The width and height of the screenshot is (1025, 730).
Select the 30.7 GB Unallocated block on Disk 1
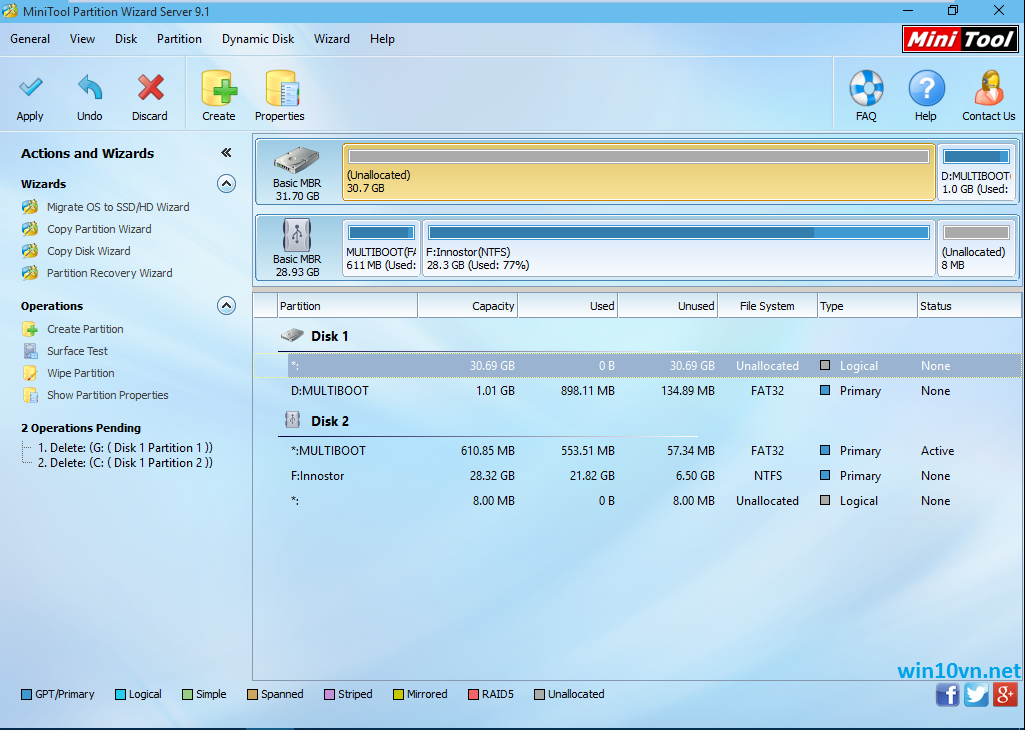click(639, 172)
